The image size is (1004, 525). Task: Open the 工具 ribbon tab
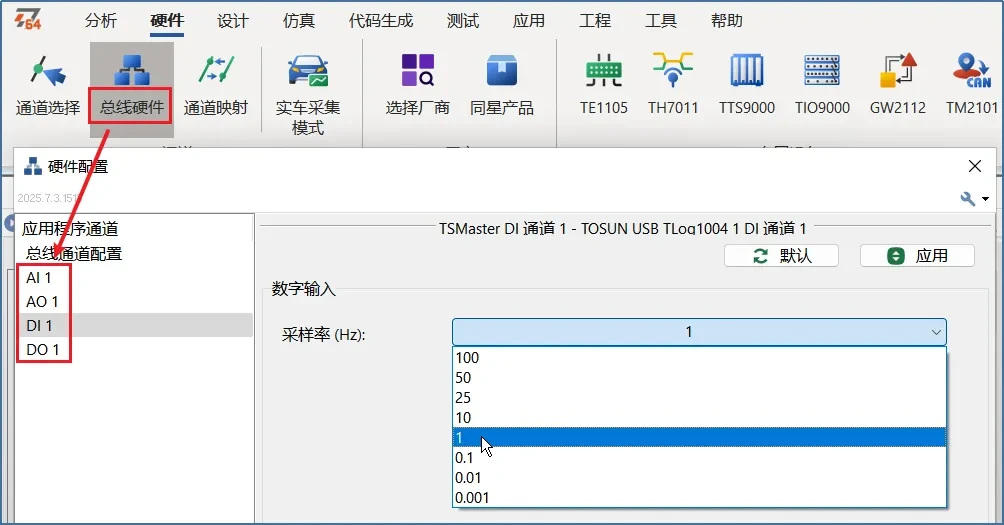661,20
